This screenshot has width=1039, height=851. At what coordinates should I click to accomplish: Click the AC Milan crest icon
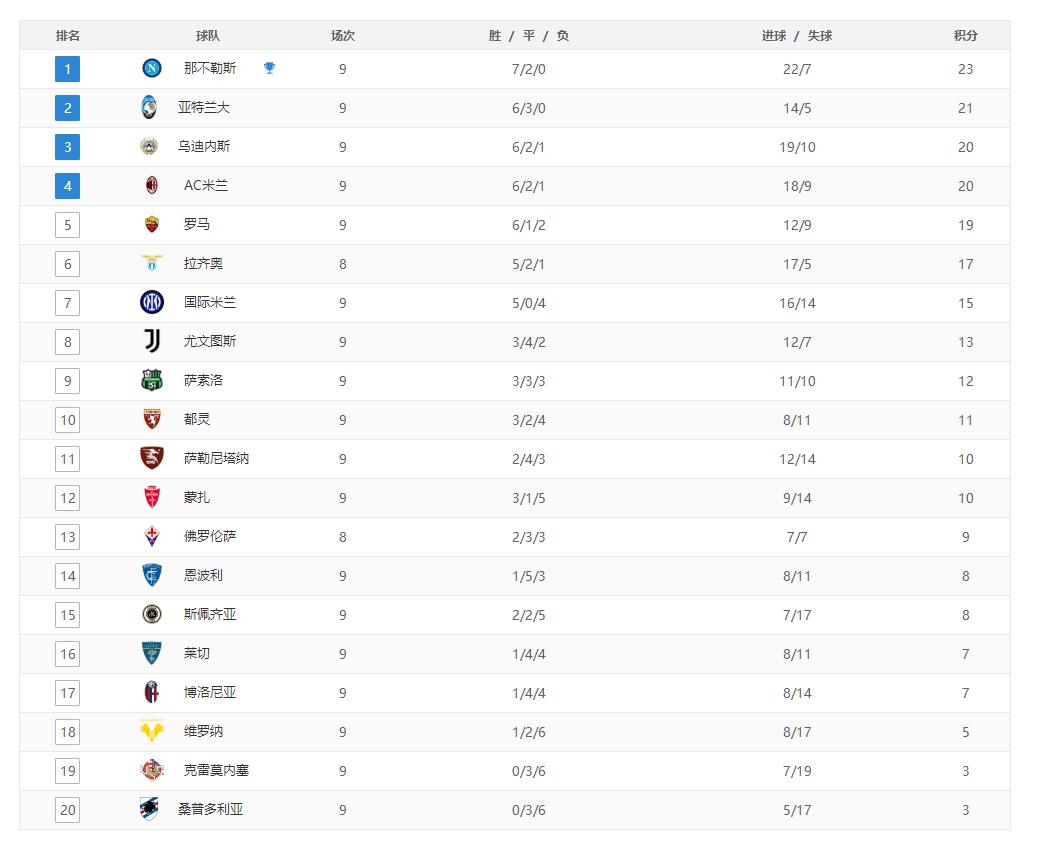point(152,186)
